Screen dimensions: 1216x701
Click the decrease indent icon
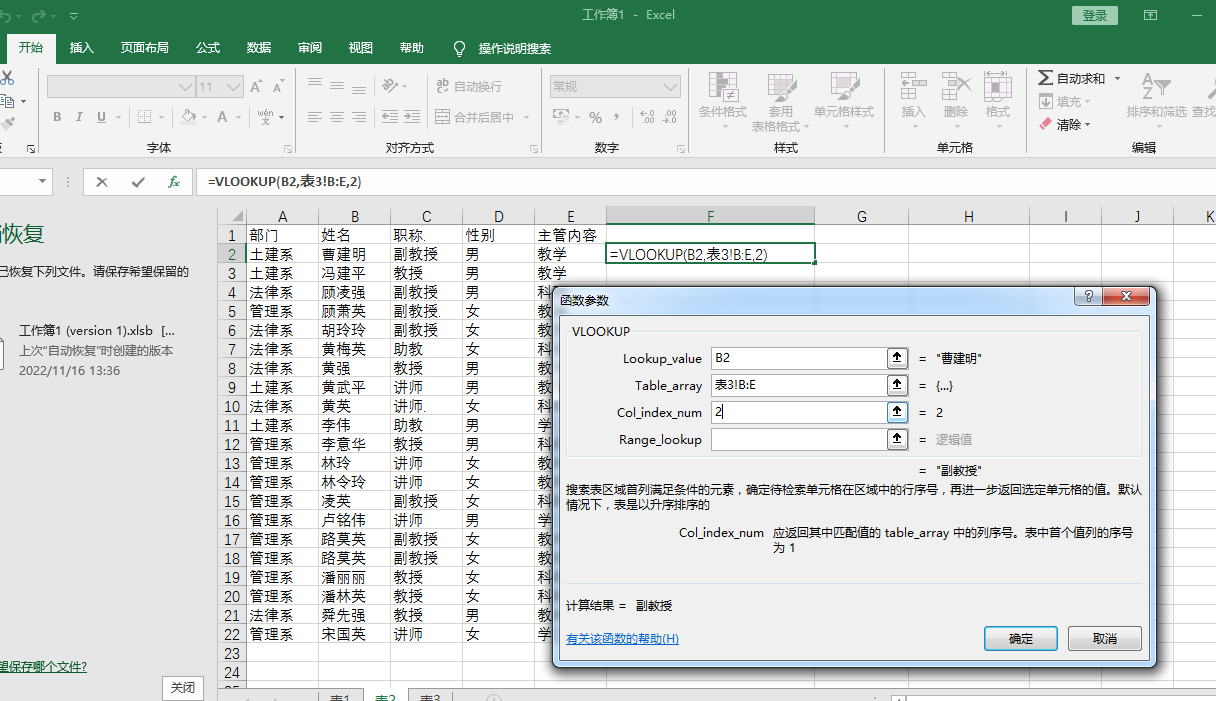[390, 117]
